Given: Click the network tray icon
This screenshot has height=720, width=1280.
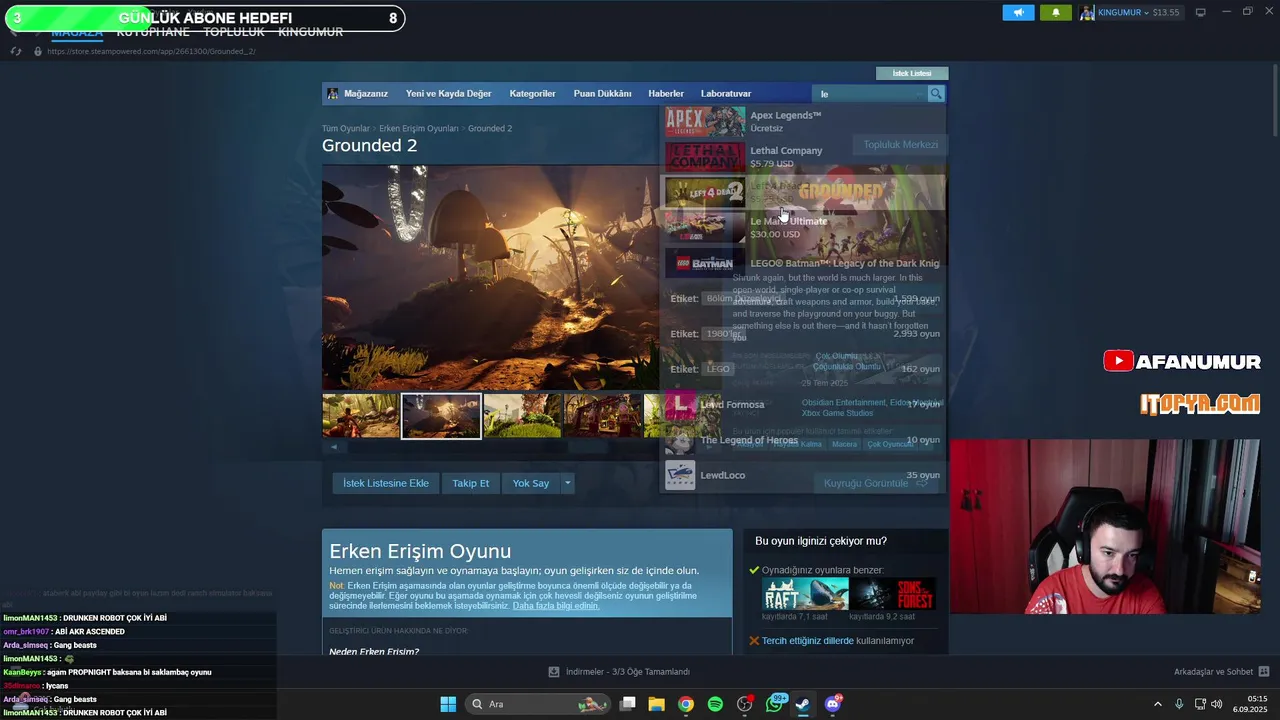Looking at the screenshot, I should click(1199, 704).
